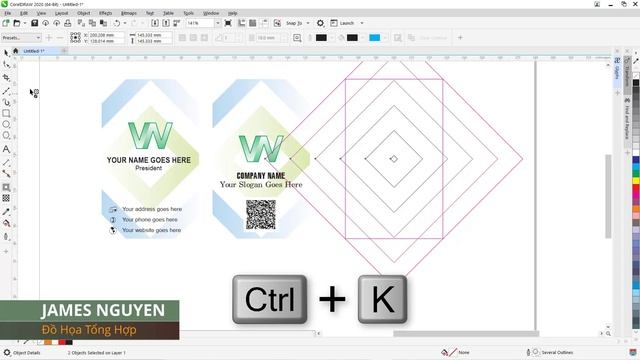Click the New document icon
Screen dimensions: 640x360
tap(6, 23)
